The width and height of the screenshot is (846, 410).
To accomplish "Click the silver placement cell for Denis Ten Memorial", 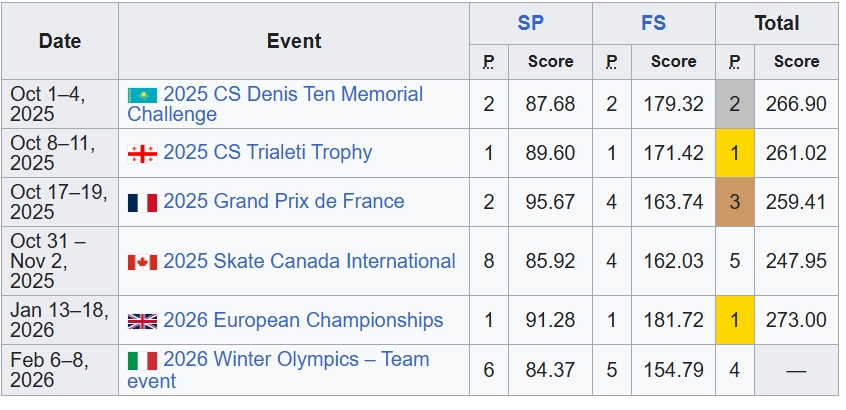I will [734, 104].
